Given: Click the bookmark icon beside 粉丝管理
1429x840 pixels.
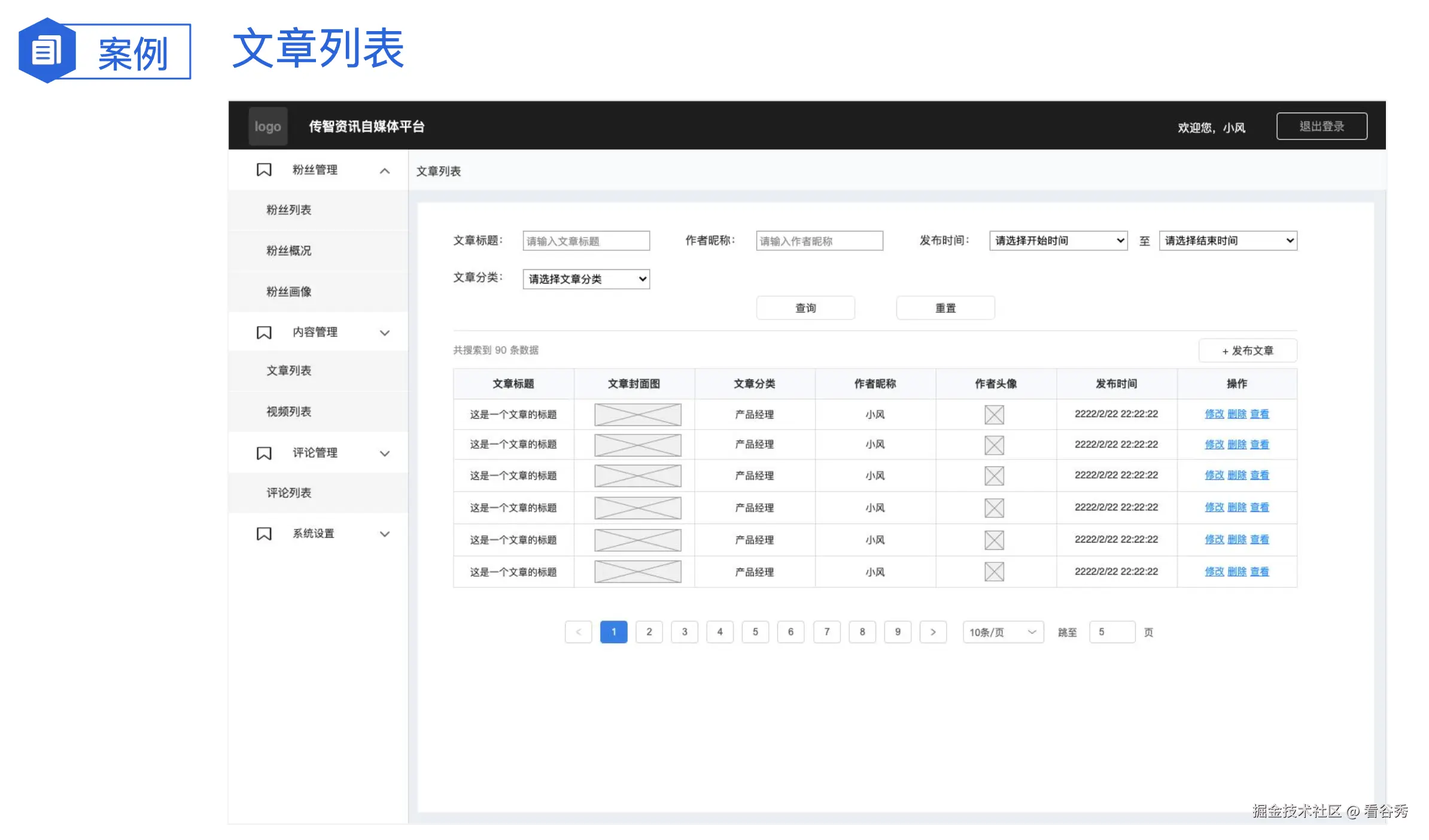Looking at the screenshot, I should [263, 169].
